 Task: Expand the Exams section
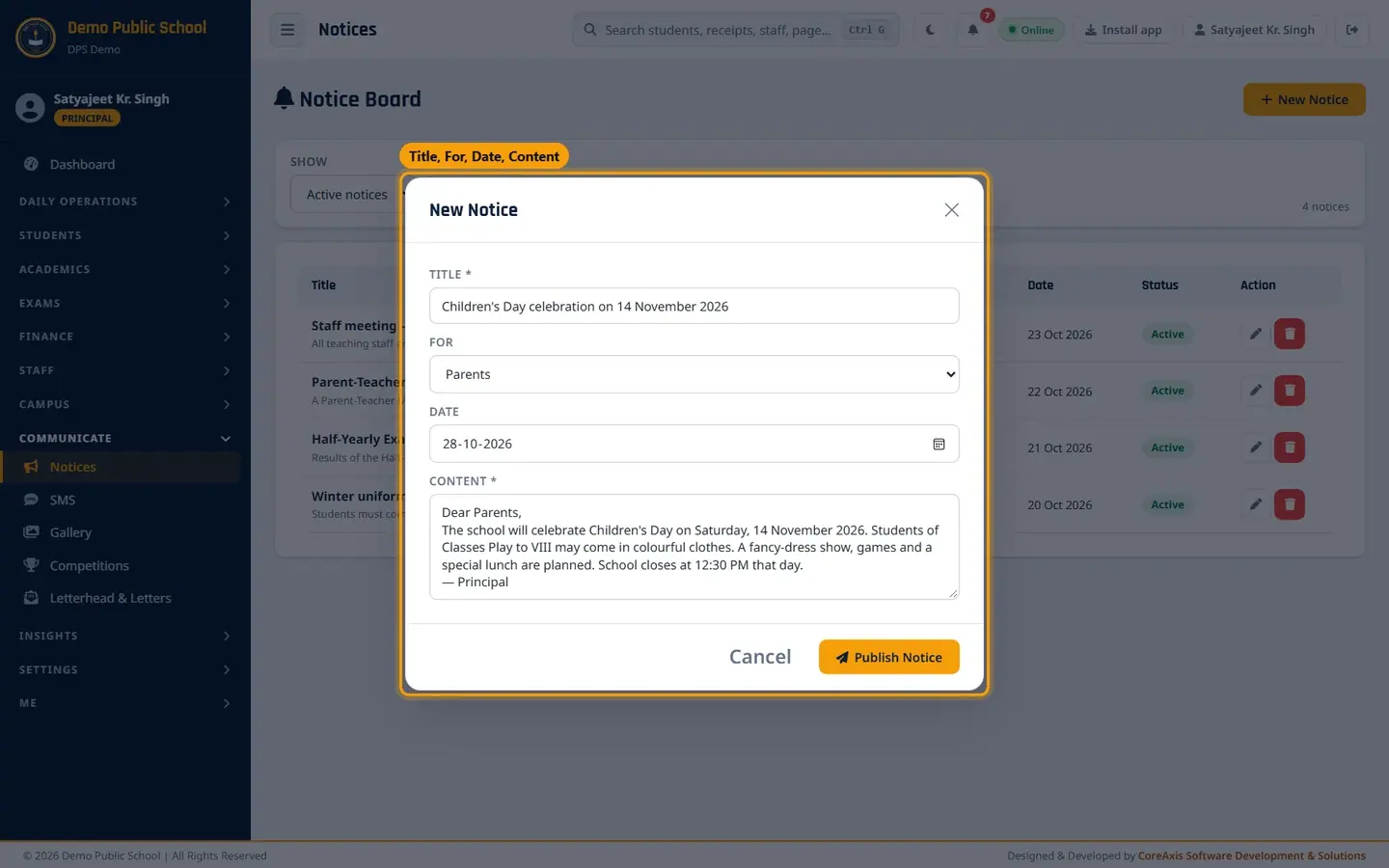(x=125, y=303)
